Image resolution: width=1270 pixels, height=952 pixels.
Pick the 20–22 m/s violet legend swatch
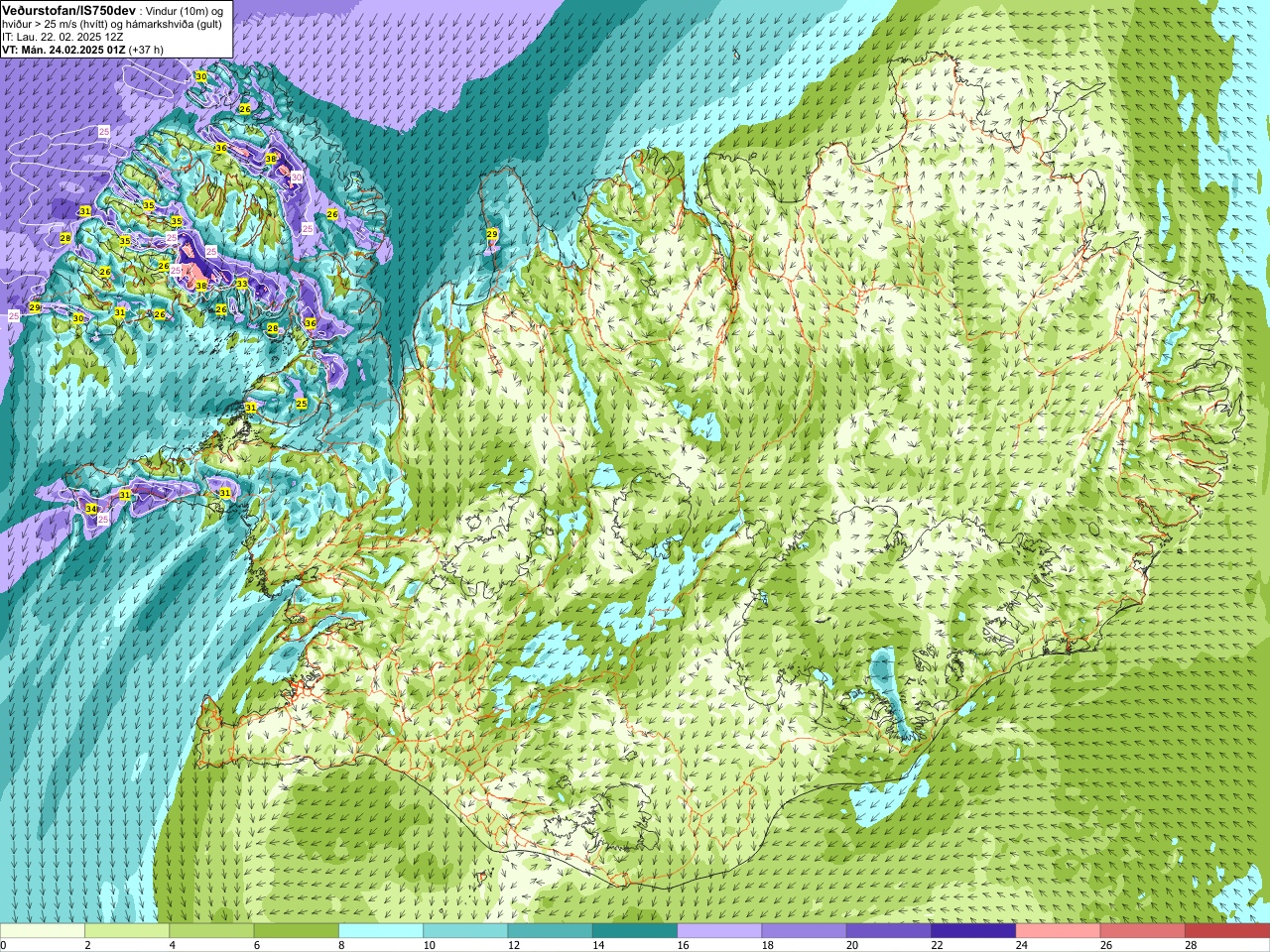(x=888, y=931)
